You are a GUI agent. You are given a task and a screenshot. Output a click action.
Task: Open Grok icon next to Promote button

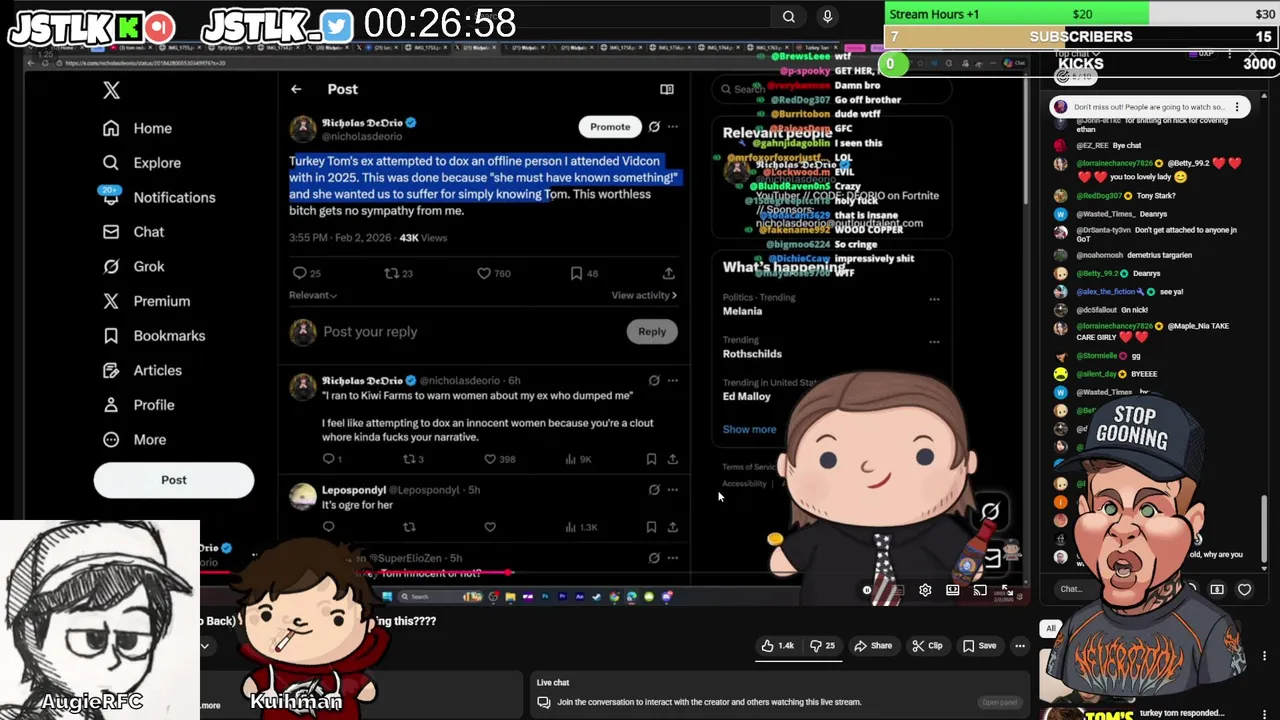(654, 127)
